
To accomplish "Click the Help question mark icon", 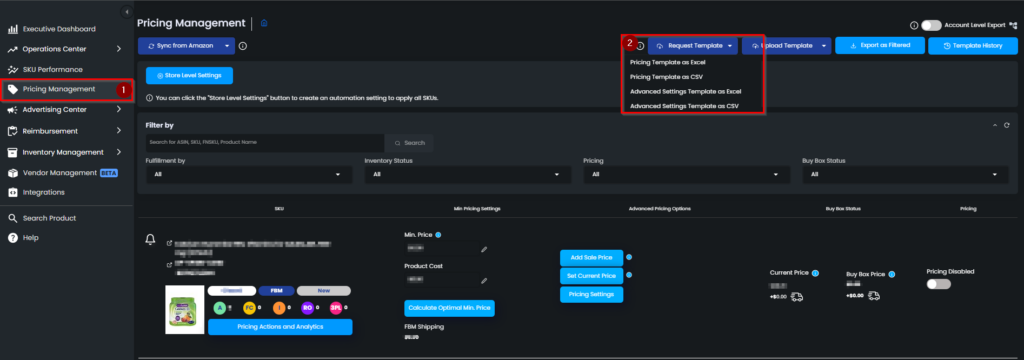I will click(12, 238).
